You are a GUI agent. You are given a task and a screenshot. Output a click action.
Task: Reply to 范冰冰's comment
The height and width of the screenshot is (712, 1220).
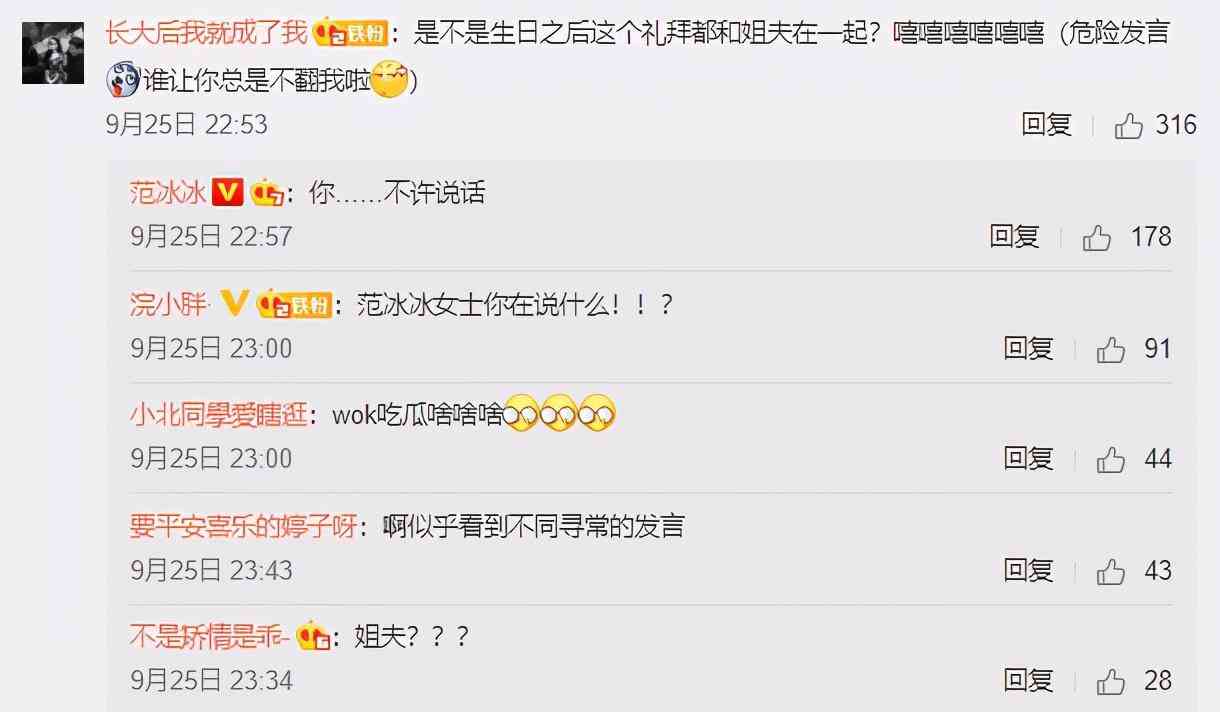point(1015,237)
